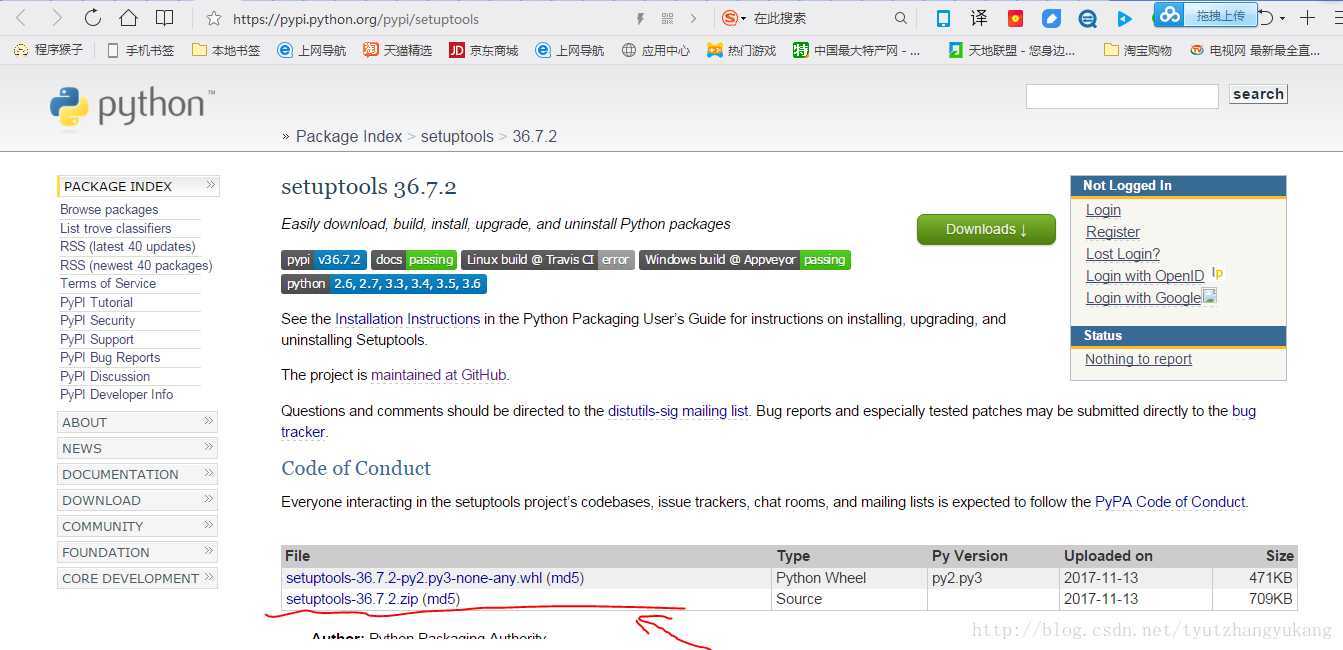Open the Installation Instructions link
This screenshot has height=650, width=1343.
pos(407,319)
